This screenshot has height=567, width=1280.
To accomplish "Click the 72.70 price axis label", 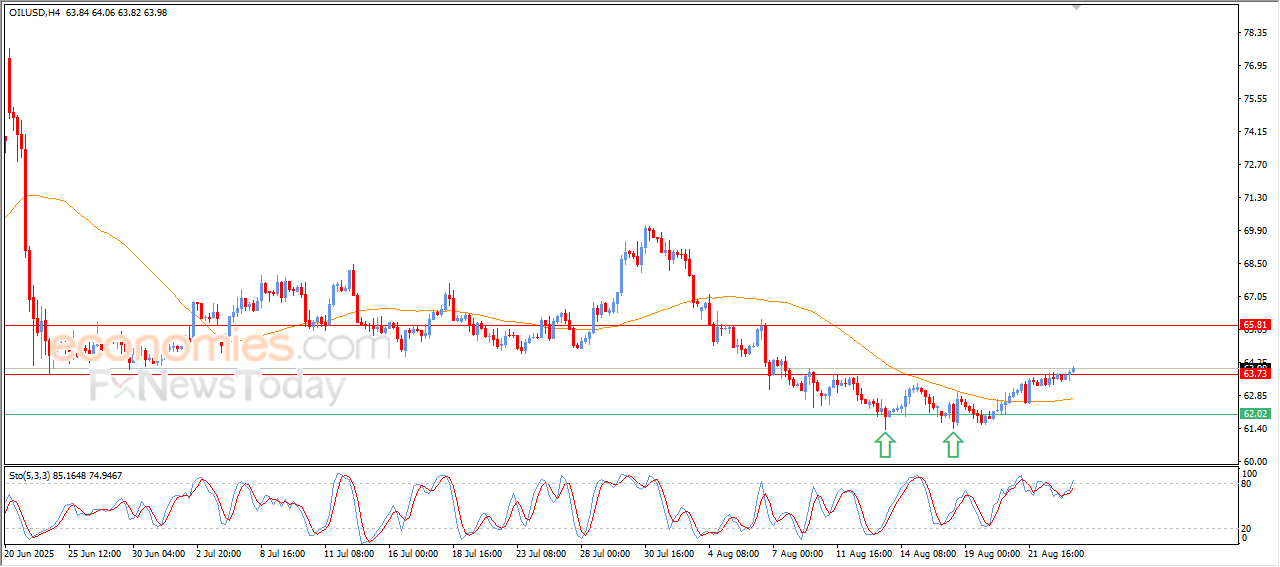I will click(x=1255, y=165).
